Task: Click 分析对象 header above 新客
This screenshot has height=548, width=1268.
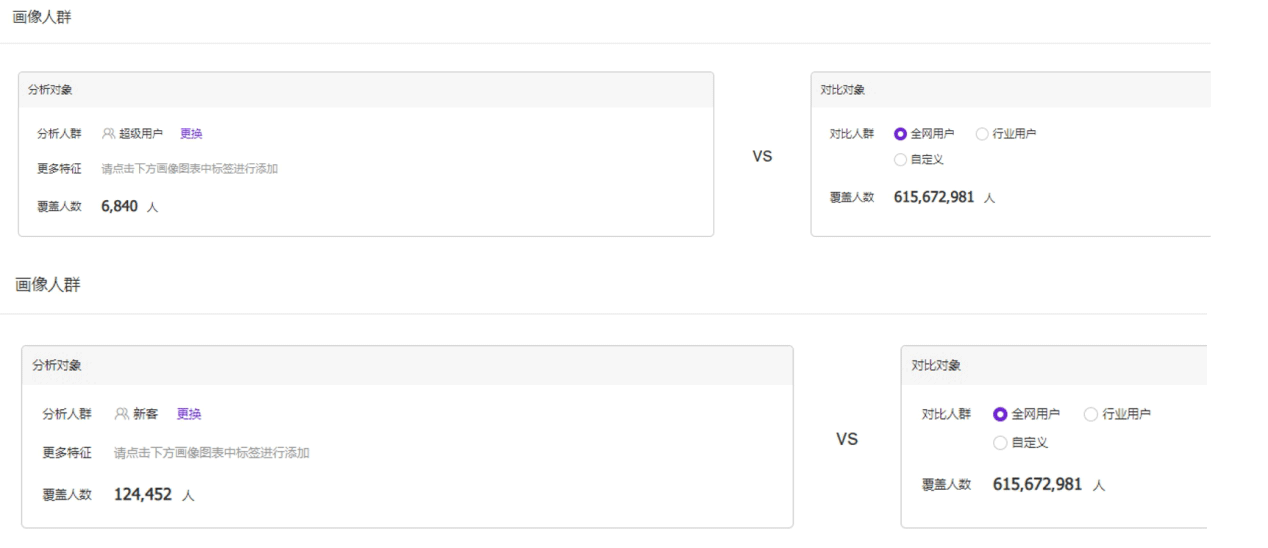Action: [x=58, y=365]
